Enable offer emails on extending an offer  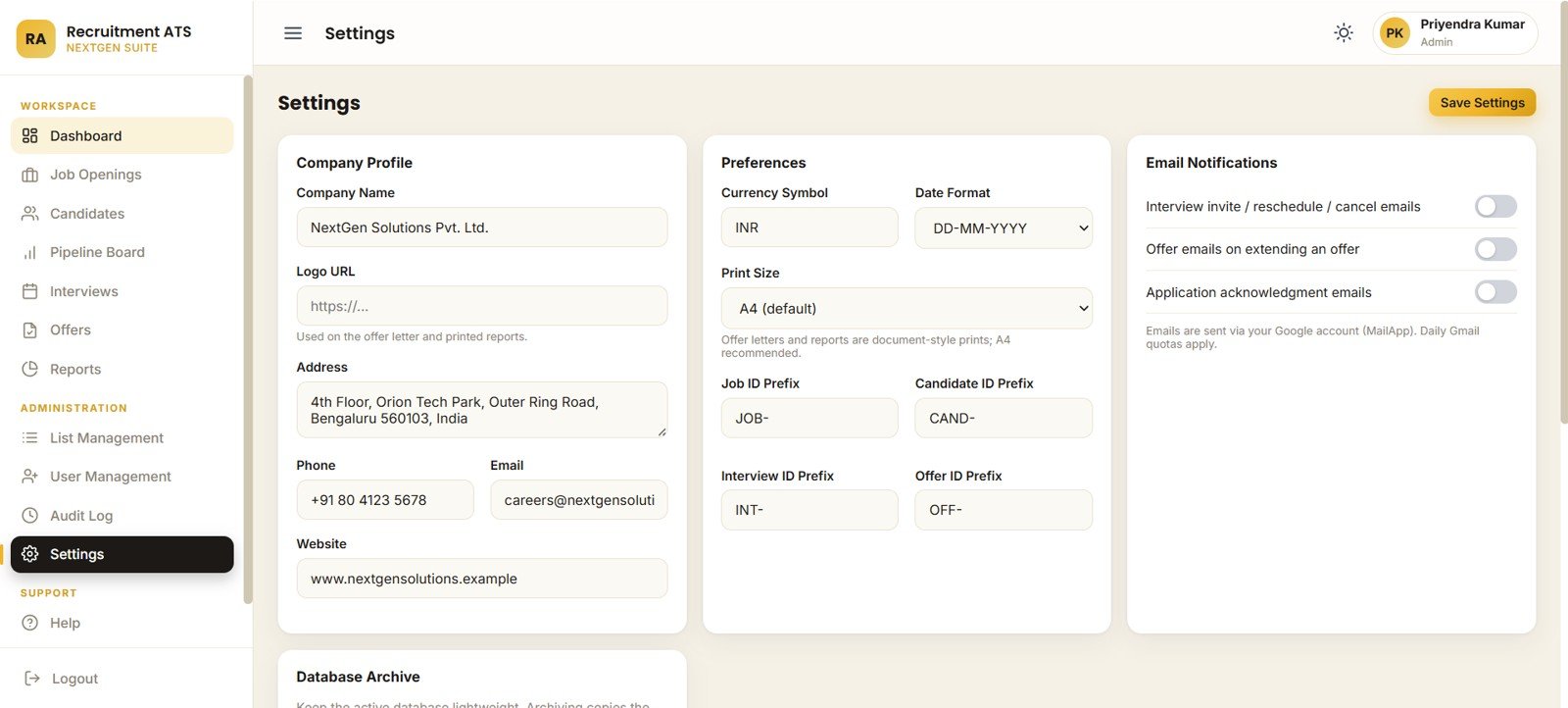(x=1495, y=249)
